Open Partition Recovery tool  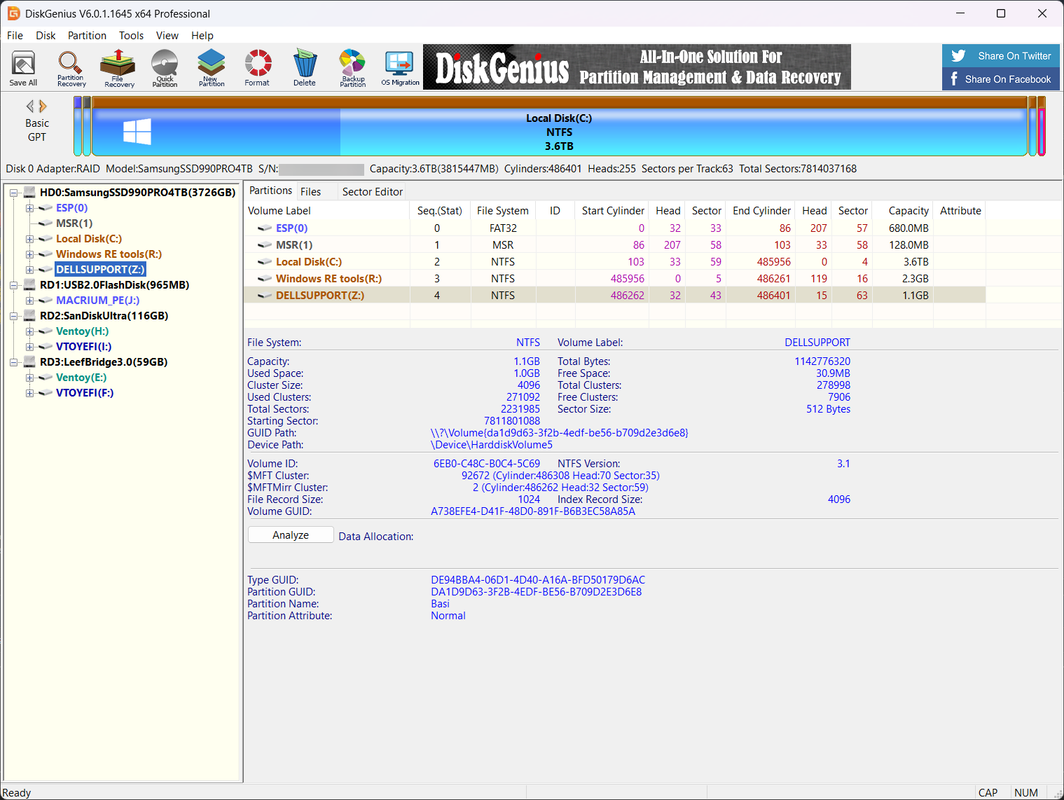pos(71,68)
